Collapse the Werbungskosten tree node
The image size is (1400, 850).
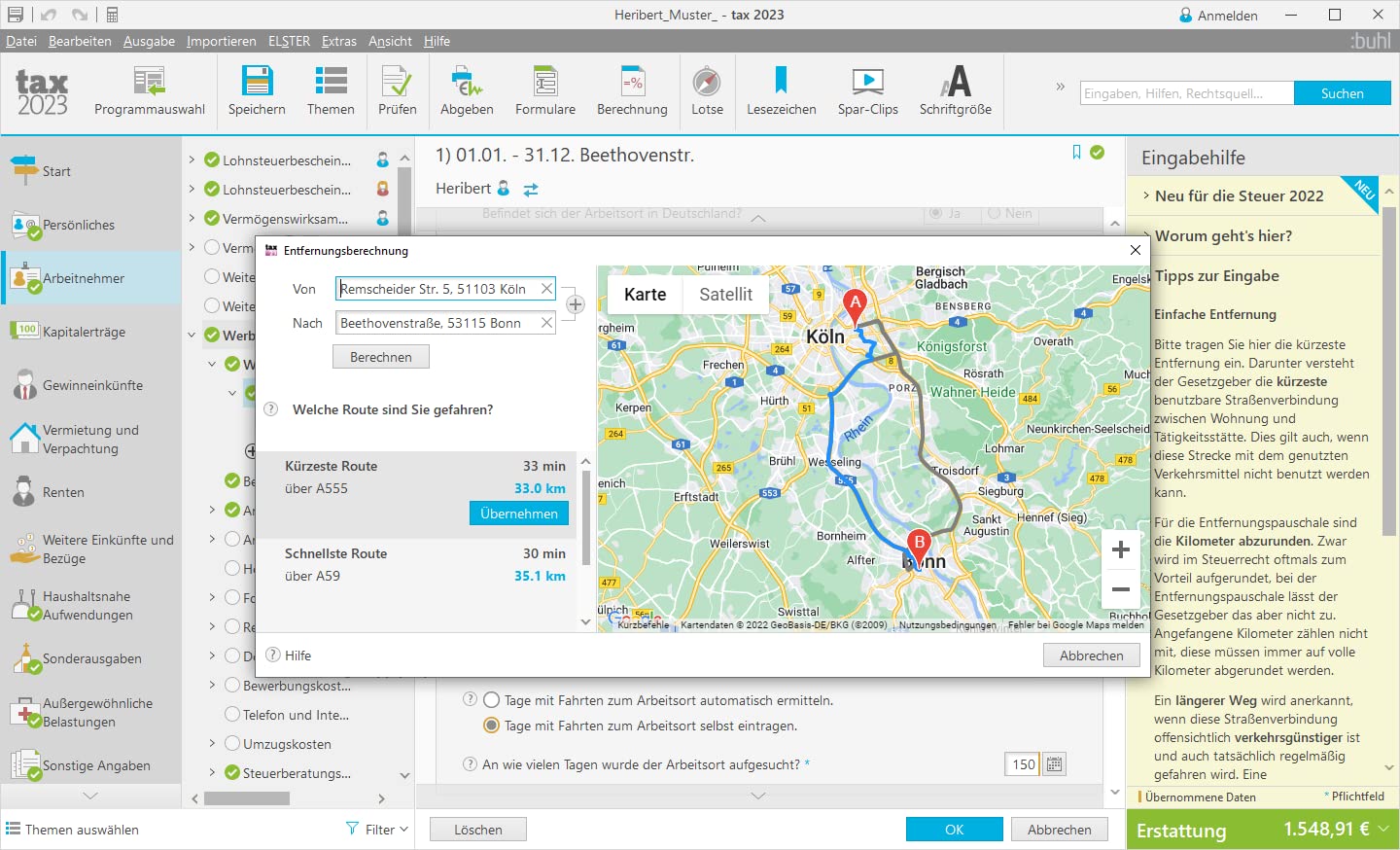click(192, 336)
